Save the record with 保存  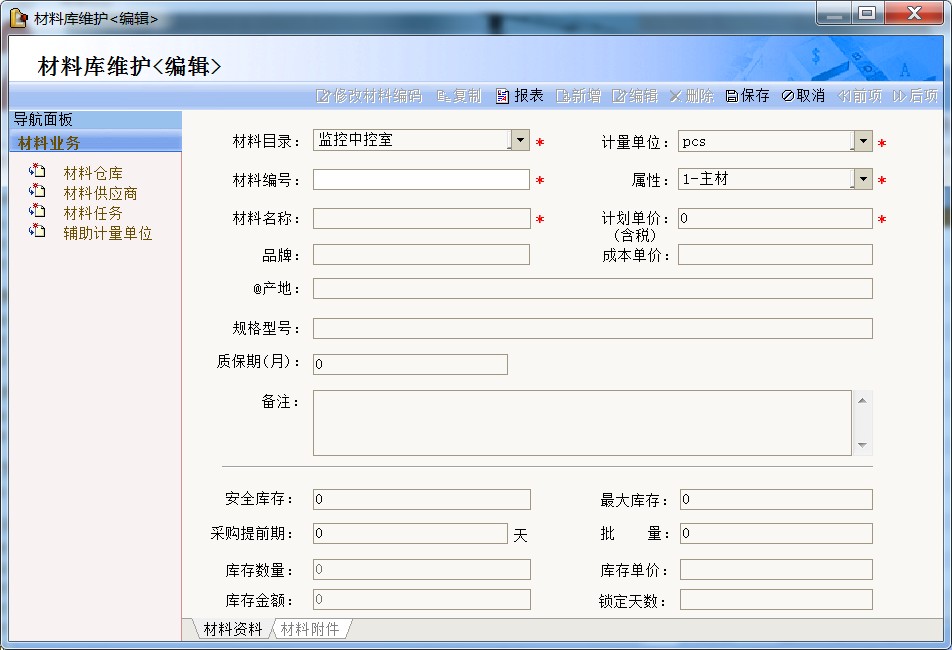click(747, 96)
